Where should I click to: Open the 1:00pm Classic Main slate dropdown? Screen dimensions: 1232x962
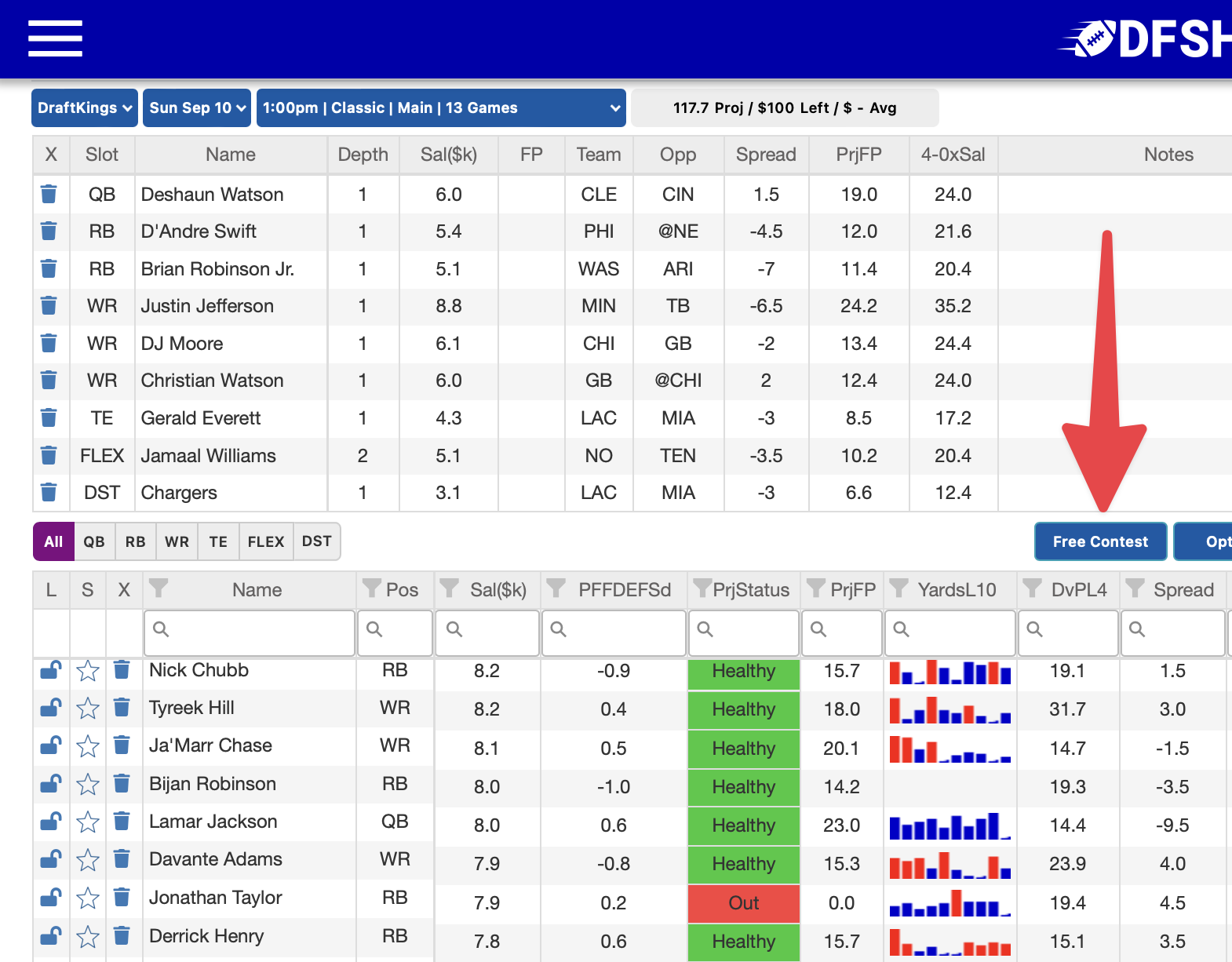[440, 107]
